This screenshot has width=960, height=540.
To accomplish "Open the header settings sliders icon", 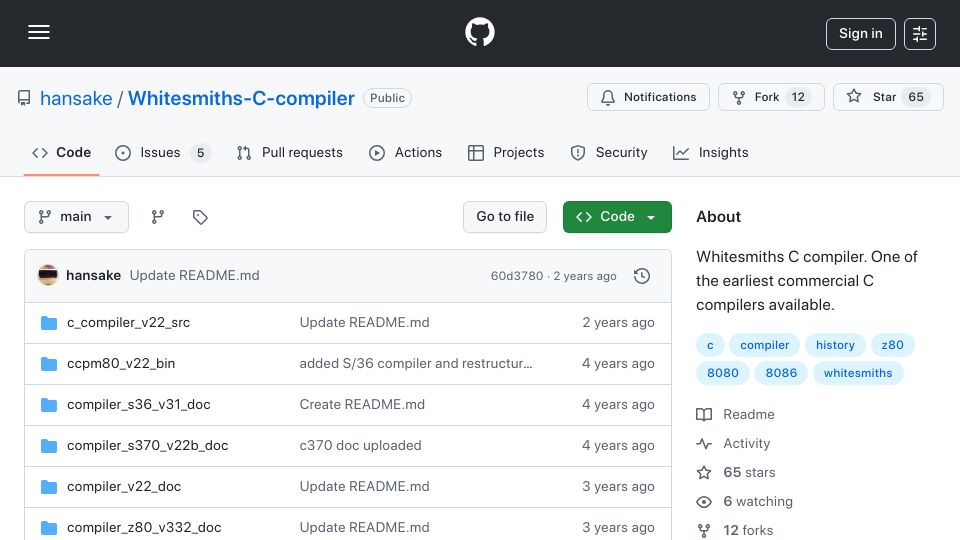I will [920, 34].
